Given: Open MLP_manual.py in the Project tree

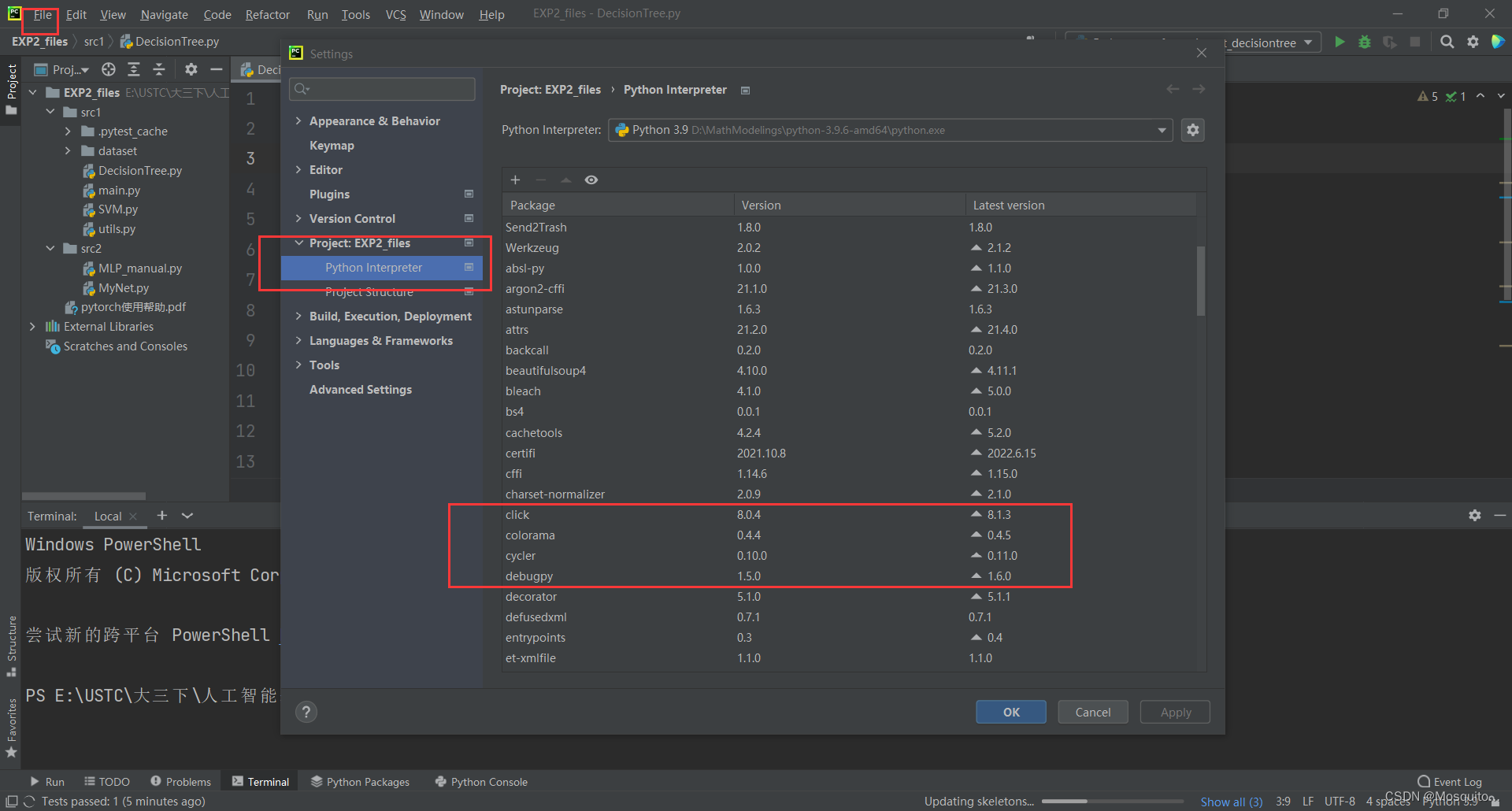Looking at the screenshot, I should (139, 268).
